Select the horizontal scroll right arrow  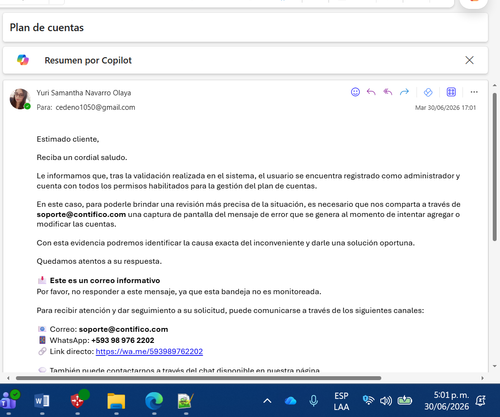pyautogui.click(x=482, y=378)
